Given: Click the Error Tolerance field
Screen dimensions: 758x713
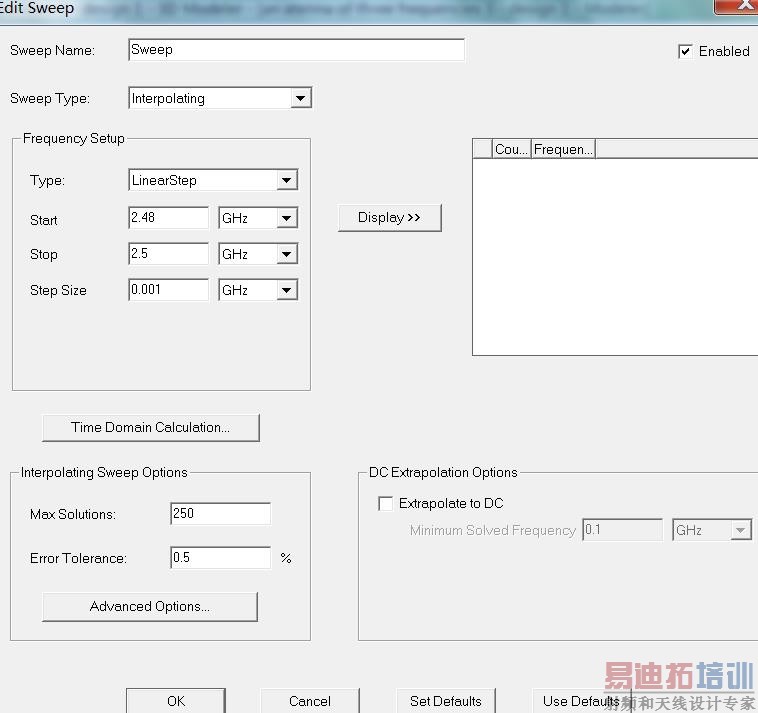Looking at the screenshot, I should 220,558.
